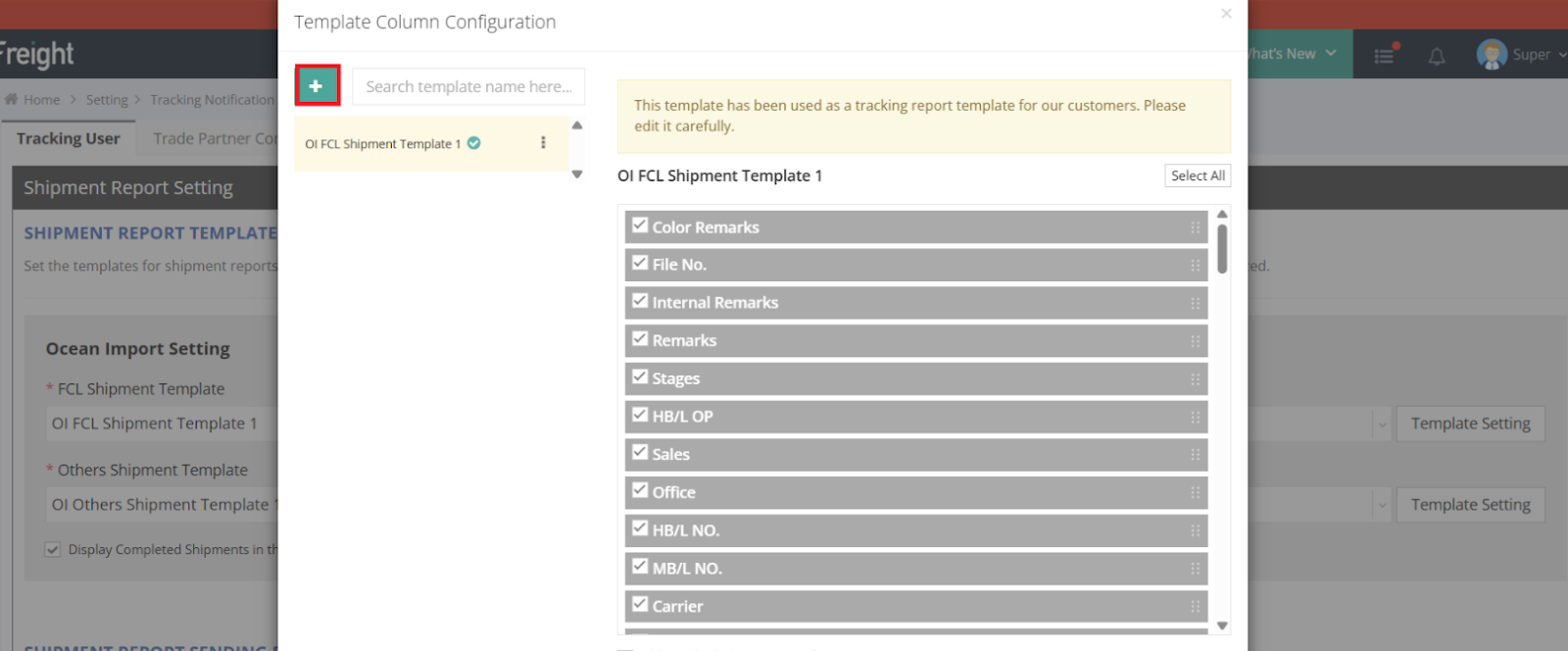Open the three-dot menu for OI FCL Template
The width and height of the screenshot is (1568, 651).
pyautogui.click(x=543, y=143)
